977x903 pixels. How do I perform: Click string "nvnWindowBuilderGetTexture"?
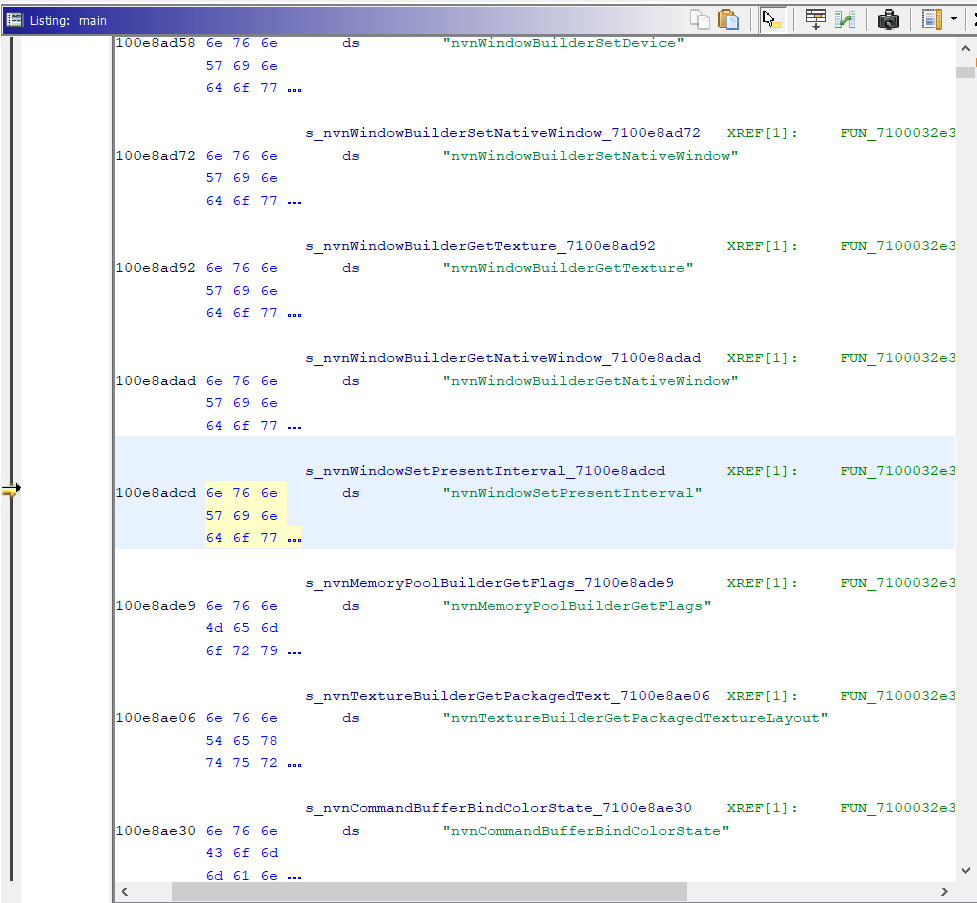(x=568, y=268)
